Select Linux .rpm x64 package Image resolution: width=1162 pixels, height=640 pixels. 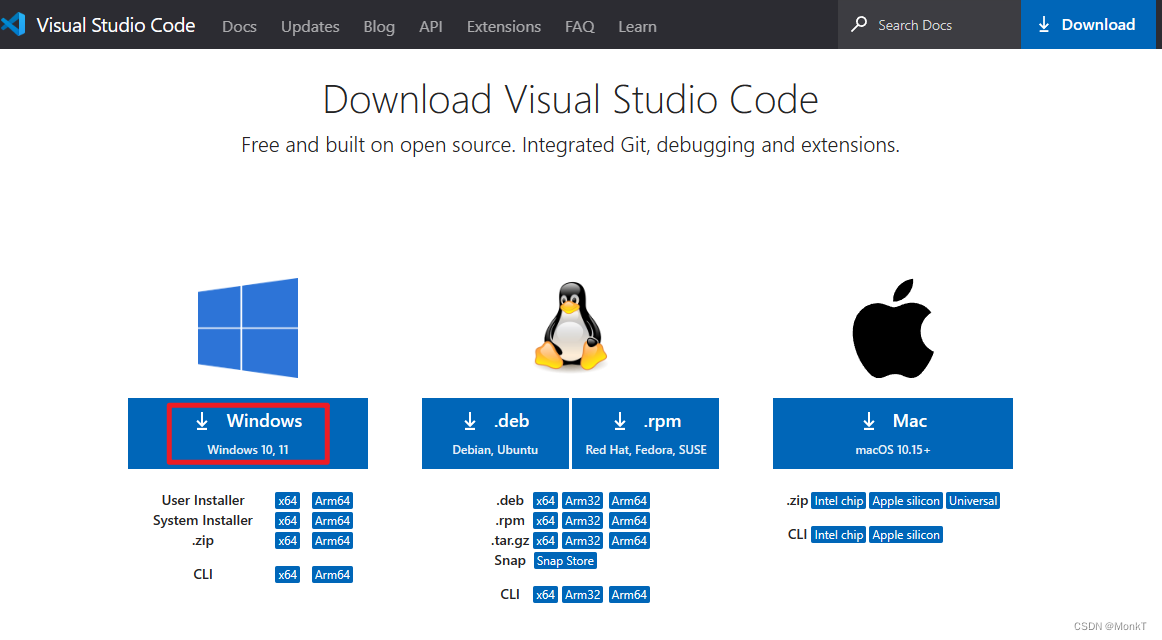click(545, 521)
